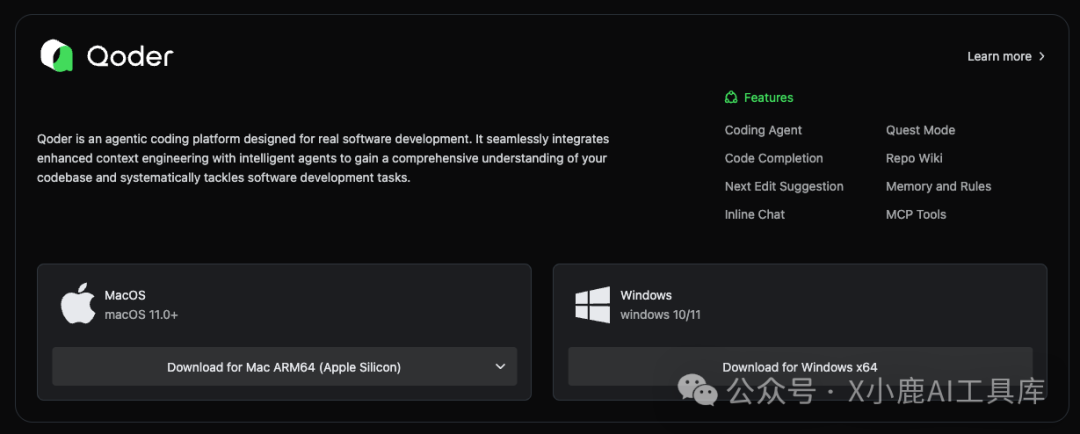1080x434 pixels.
Task: Open the Next Edit Suggestion link
Action: click(x=784, y=187)
